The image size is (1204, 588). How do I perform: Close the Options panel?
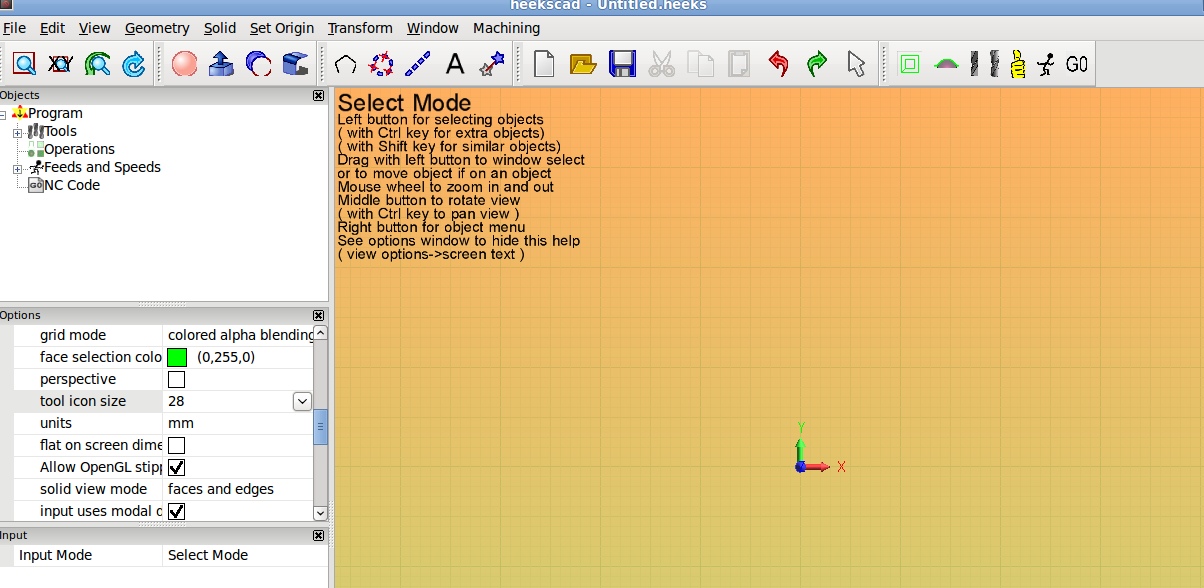pos(319,315)
